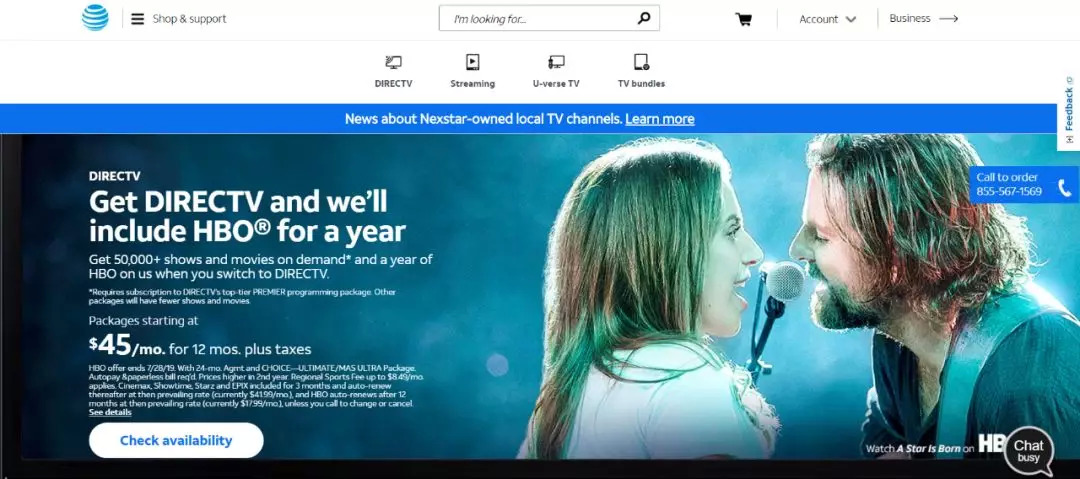Image resolution: width=1080 pixels, height=479 pixels.
Task: Click the Packages starting at text
Action: [x=143, y=320]
